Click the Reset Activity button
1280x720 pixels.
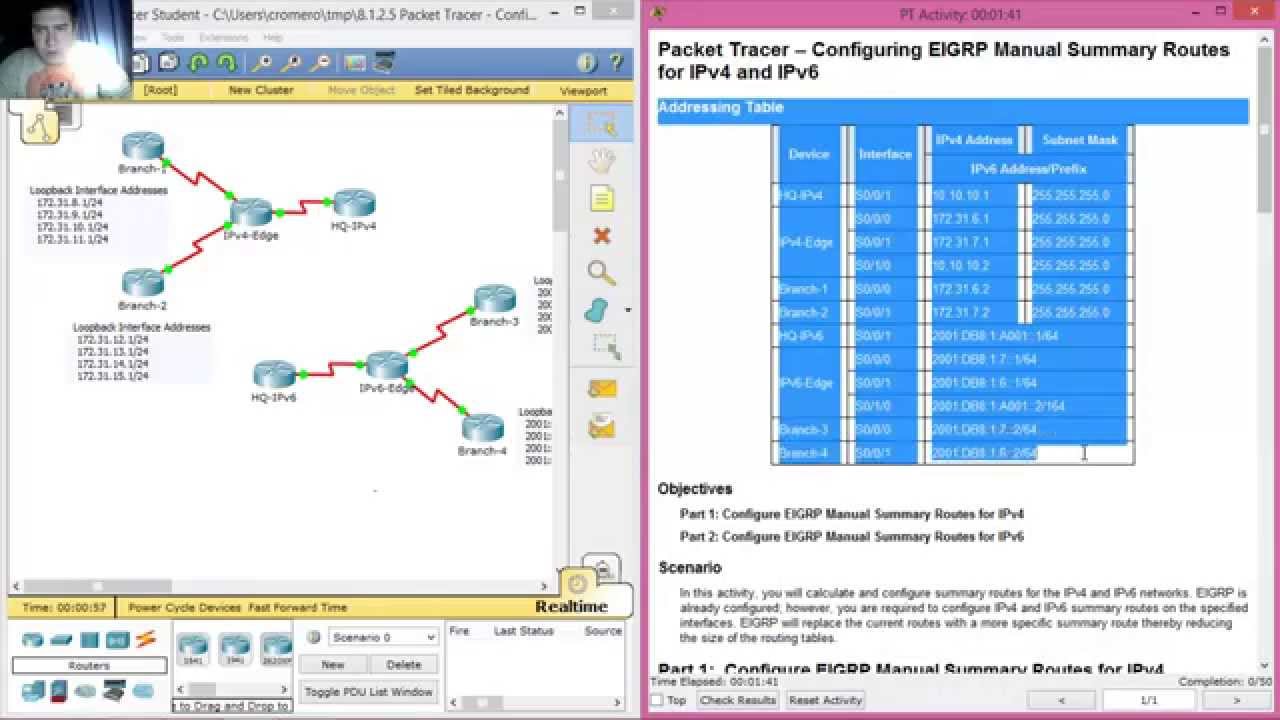[x=826, y=700]
